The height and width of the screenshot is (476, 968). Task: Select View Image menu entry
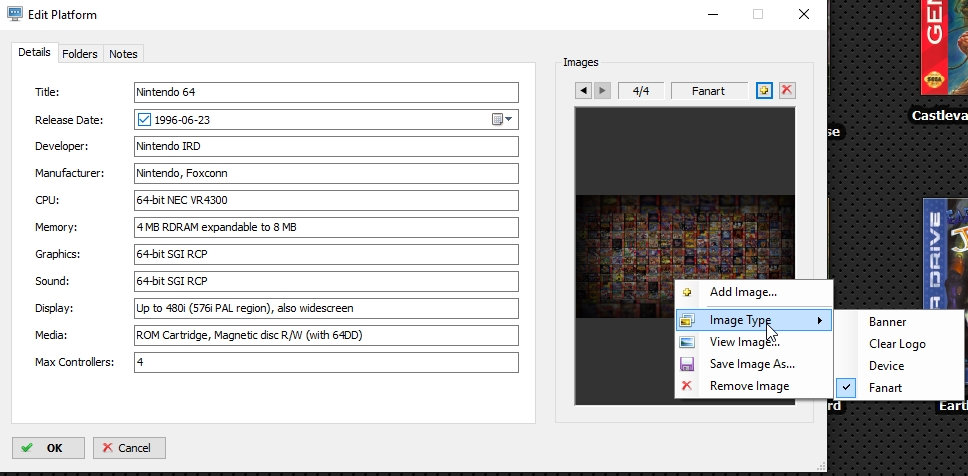(754, 341)
